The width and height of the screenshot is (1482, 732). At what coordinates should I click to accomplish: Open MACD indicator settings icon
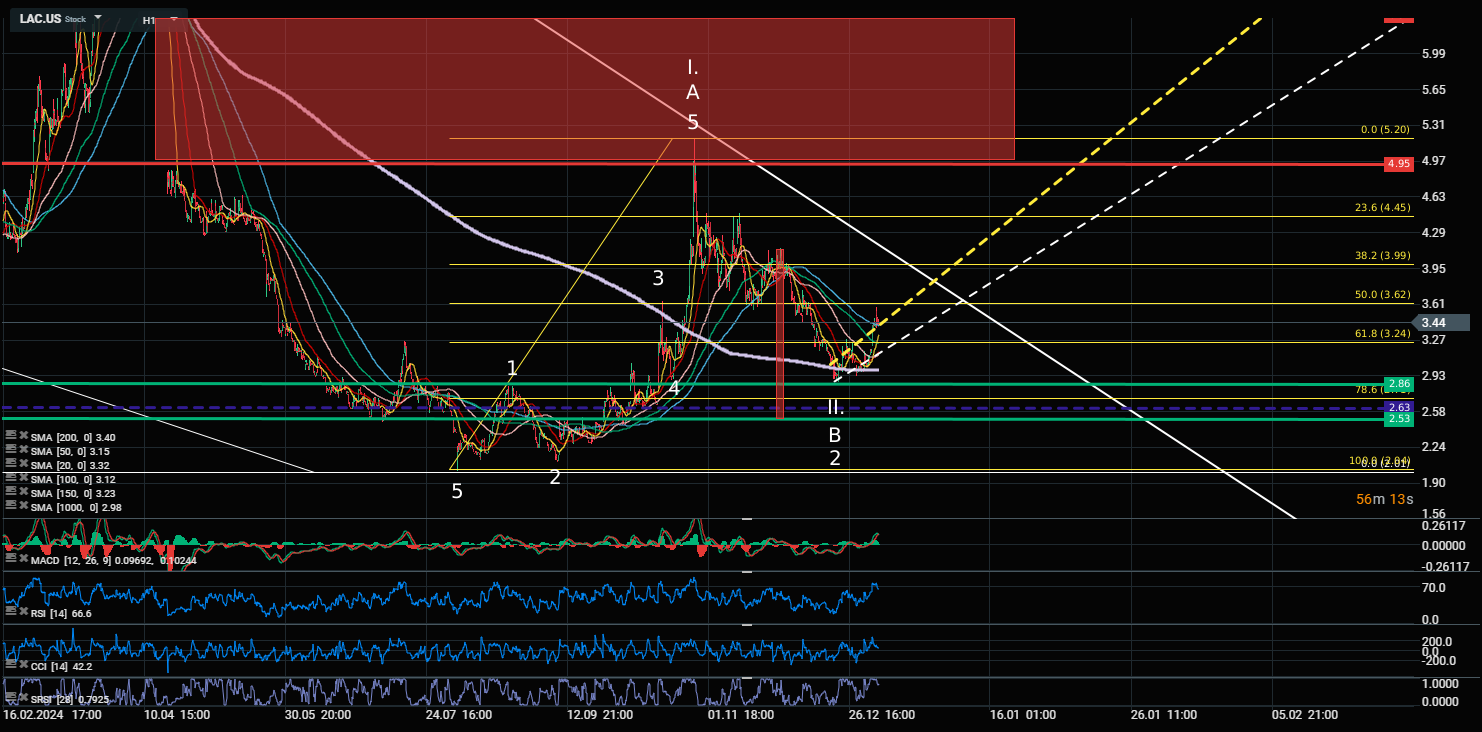pos(11,560)
